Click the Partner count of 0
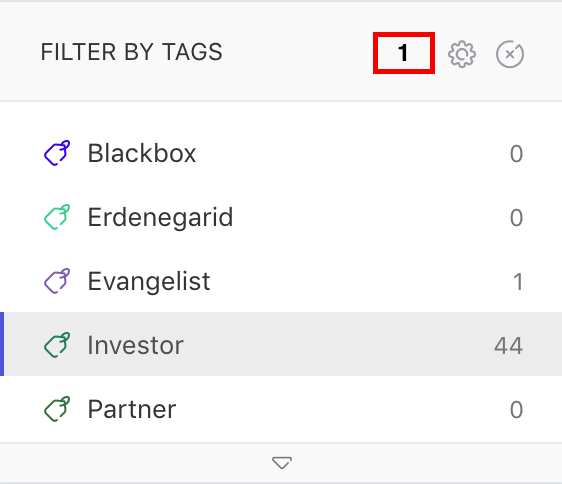 click(x=516, y=410)
